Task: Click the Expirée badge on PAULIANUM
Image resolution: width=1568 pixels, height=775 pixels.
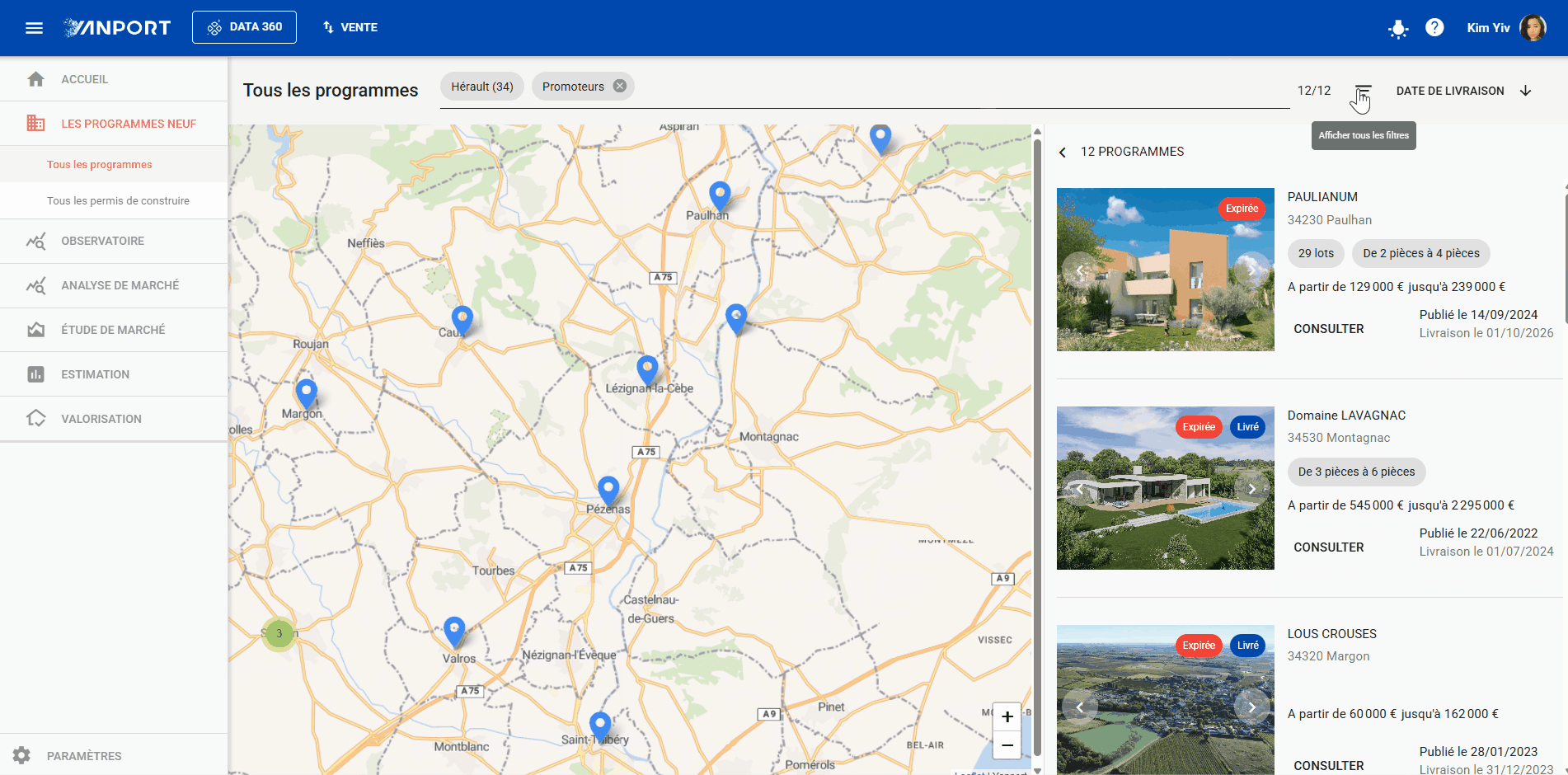Action: (x=1242, y=209)
